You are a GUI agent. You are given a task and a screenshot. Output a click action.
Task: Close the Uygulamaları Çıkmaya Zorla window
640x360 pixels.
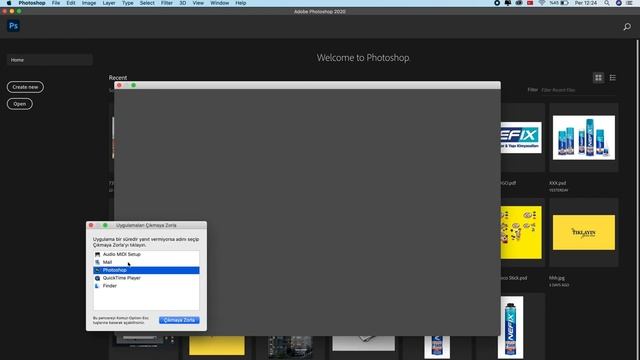click(x=91, y=225)
